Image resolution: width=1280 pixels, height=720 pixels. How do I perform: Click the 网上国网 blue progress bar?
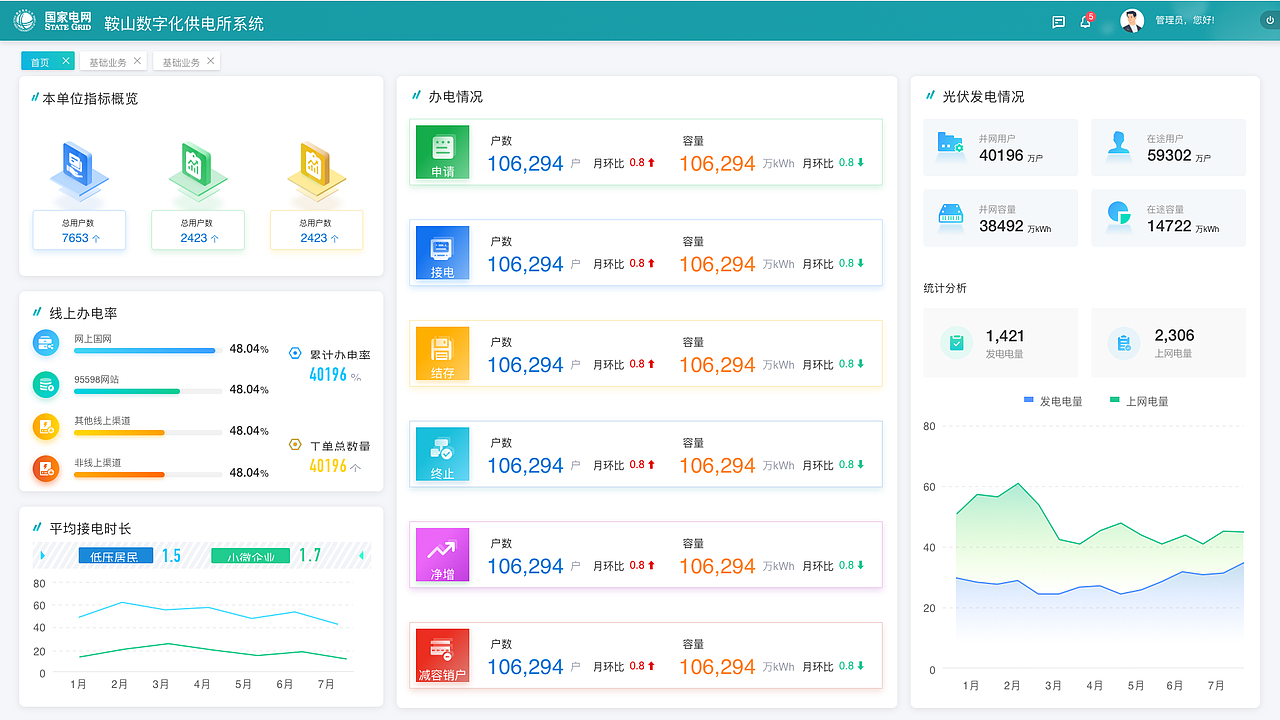144,351
